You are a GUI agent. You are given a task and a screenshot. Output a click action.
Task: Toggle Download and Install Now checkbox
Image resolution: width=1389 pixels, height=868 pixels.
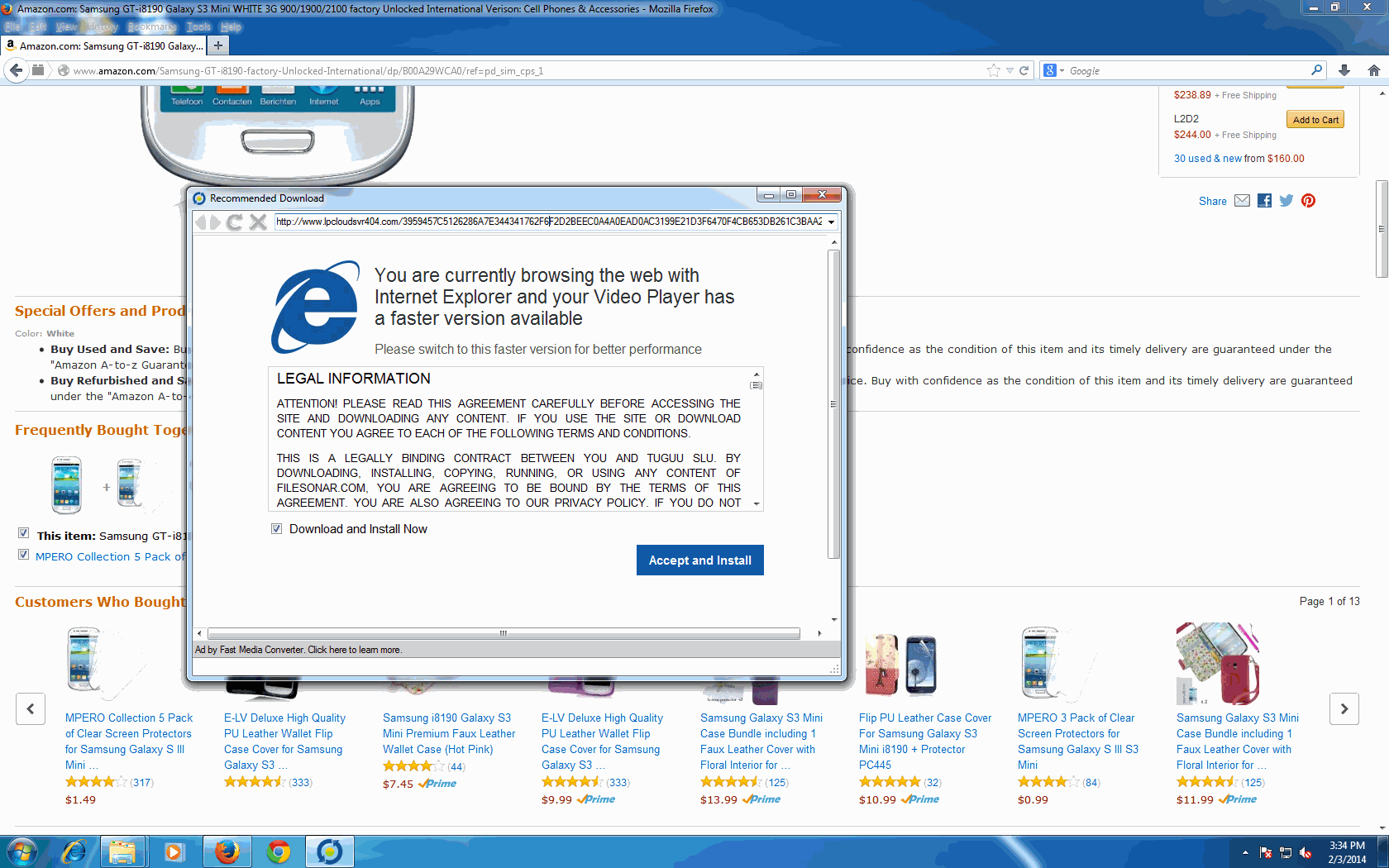(277, 529)
